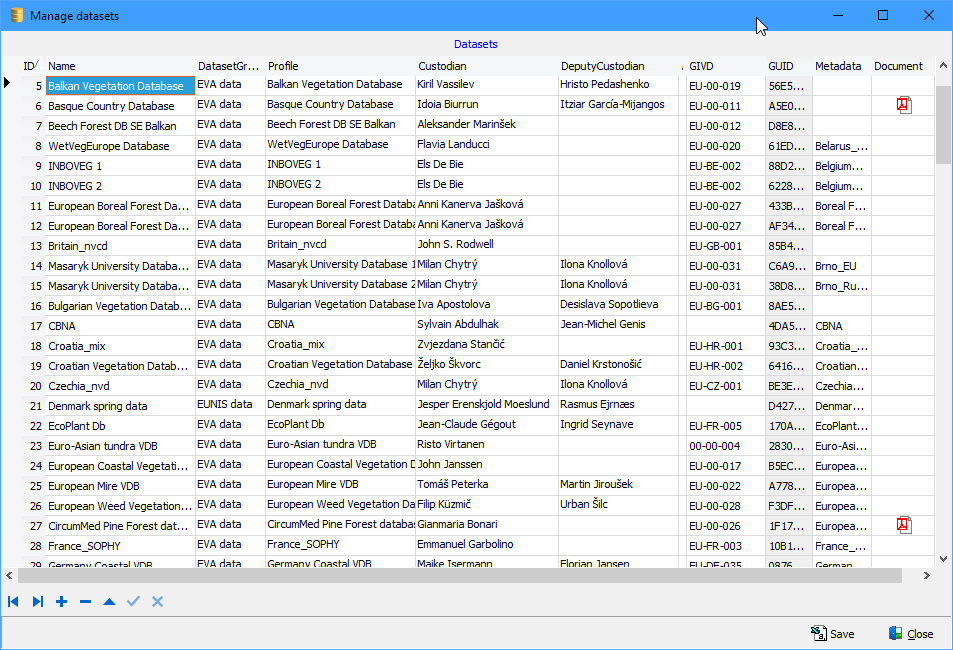Post the edit with checkmark icon

(x=133, y=602)
